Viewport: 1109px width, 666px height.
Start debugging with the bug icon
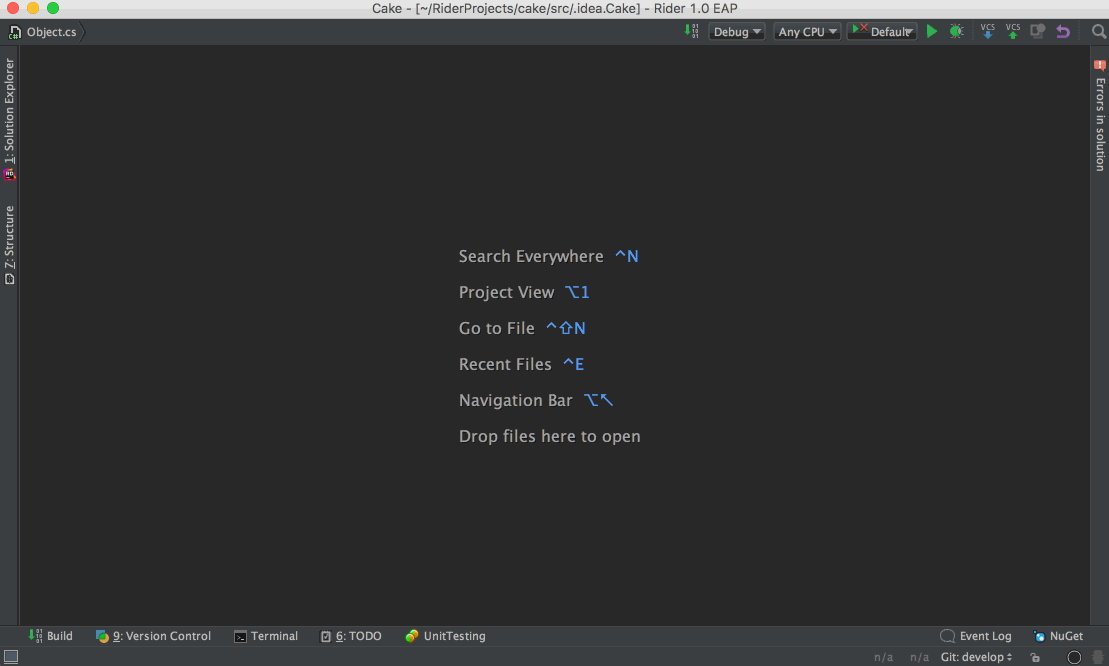[x=956, y=31]
